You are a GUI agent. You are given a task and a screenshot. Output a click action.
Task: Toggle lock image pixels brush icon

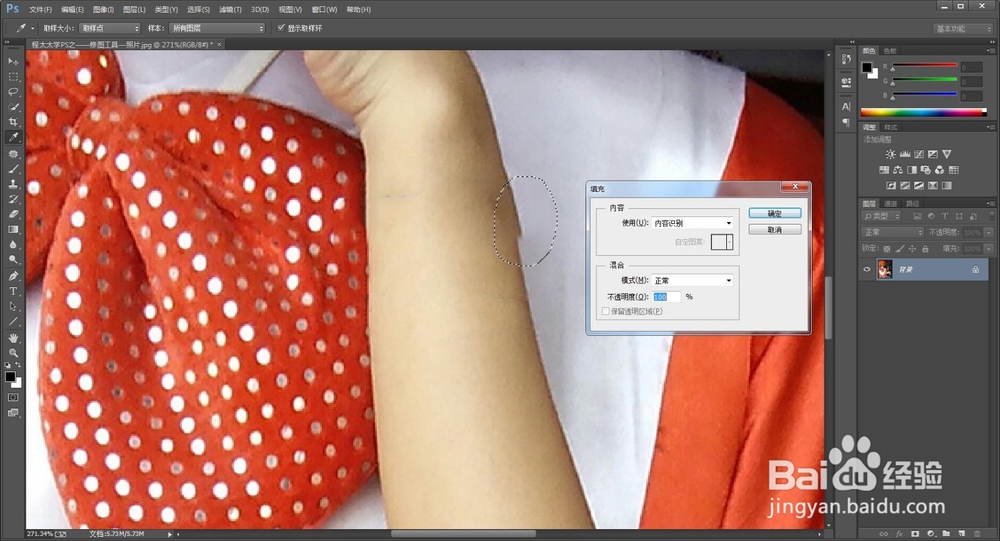[900, 249]
